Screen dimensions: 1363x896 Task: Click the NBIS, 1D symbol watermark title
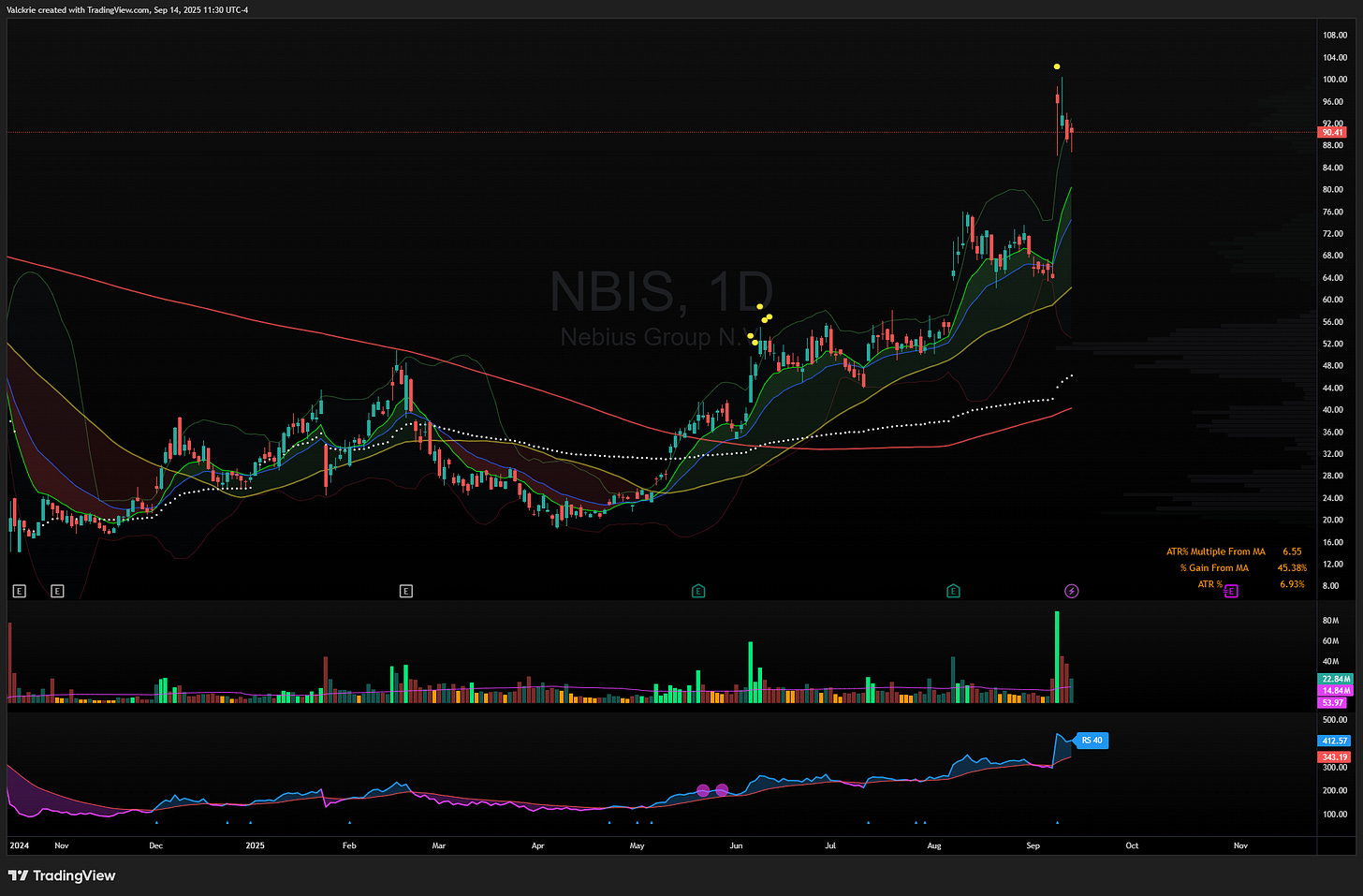point(662,291)
